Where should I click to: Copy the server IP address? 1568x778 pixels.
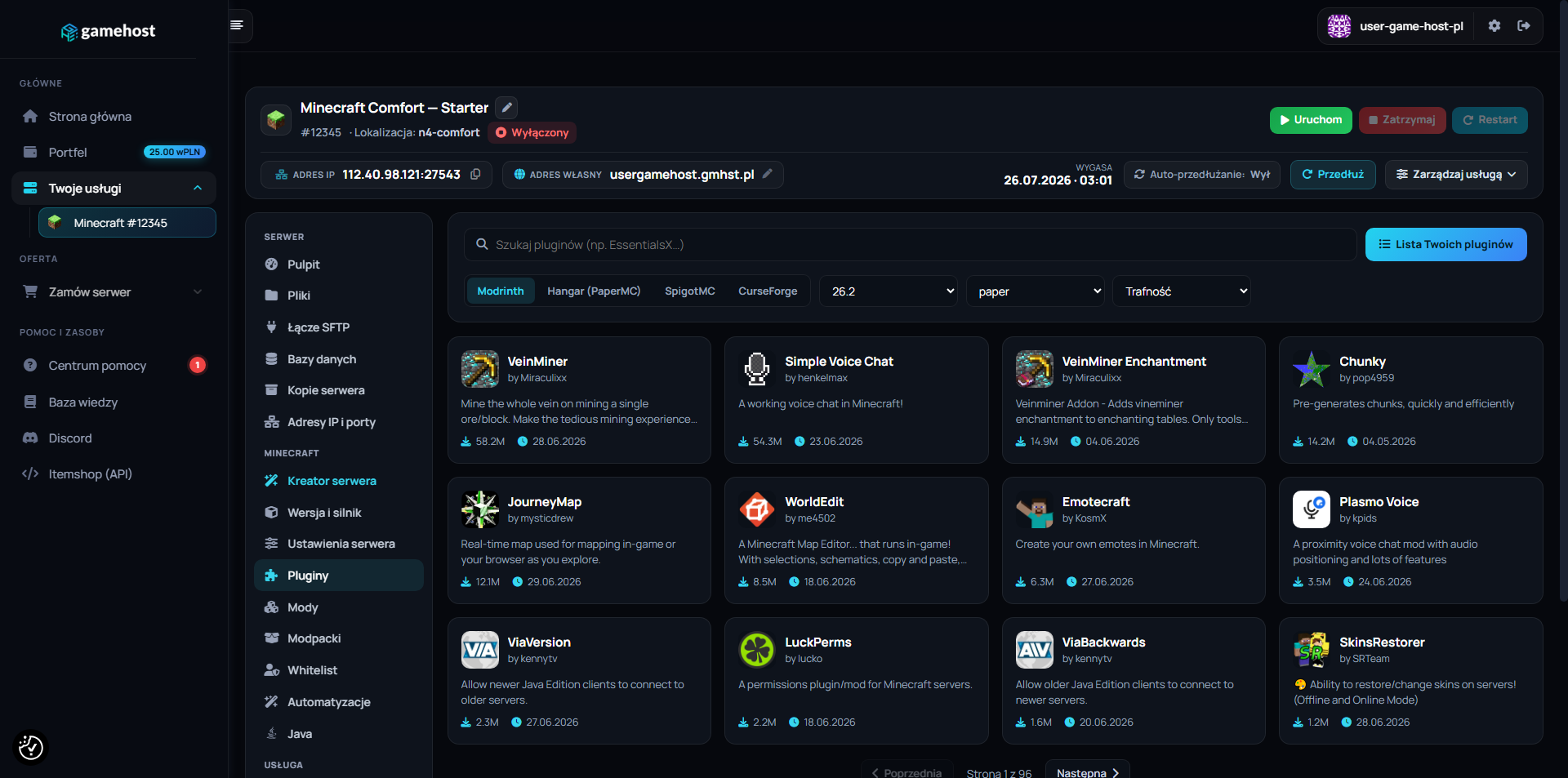pyautogui.click(x=475, y=174)
